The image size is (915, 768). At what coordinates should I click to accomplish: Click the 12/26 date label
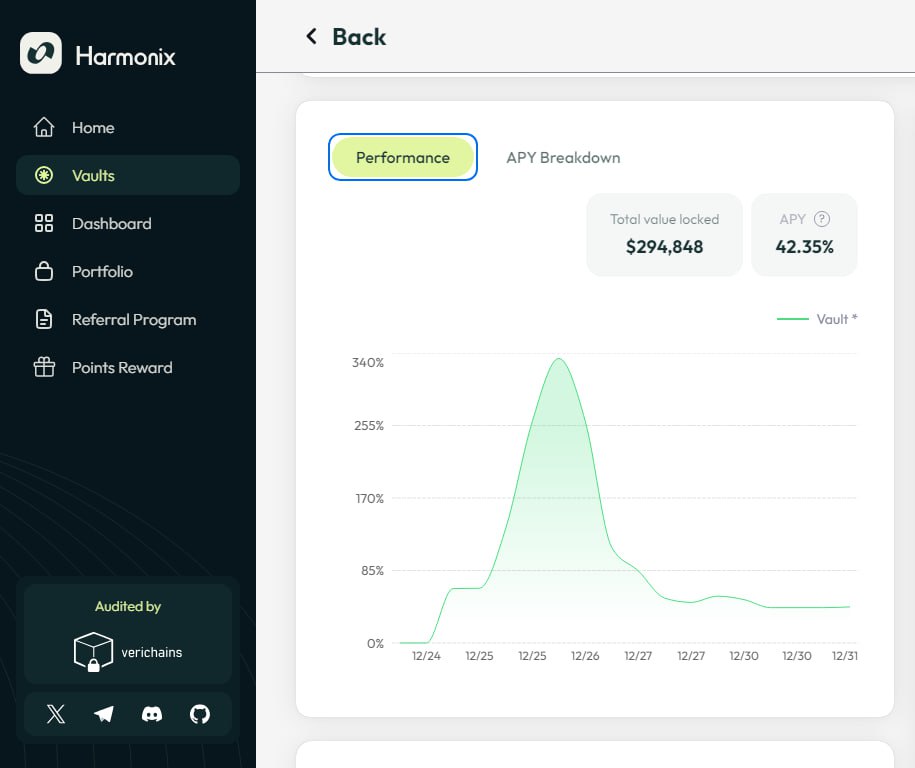(585, 655)
